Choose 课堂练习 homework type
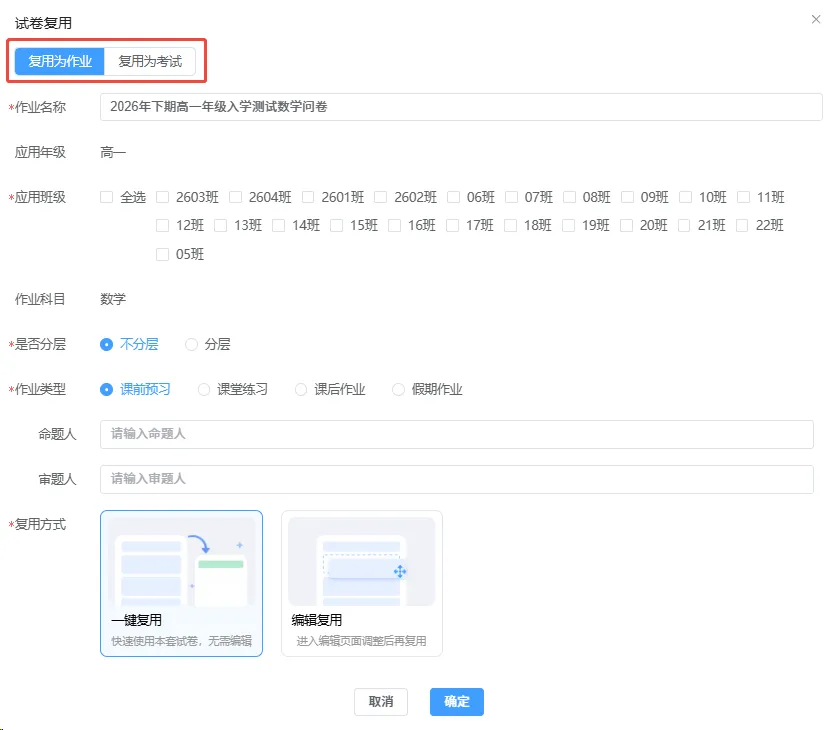 tap(204, 389)
